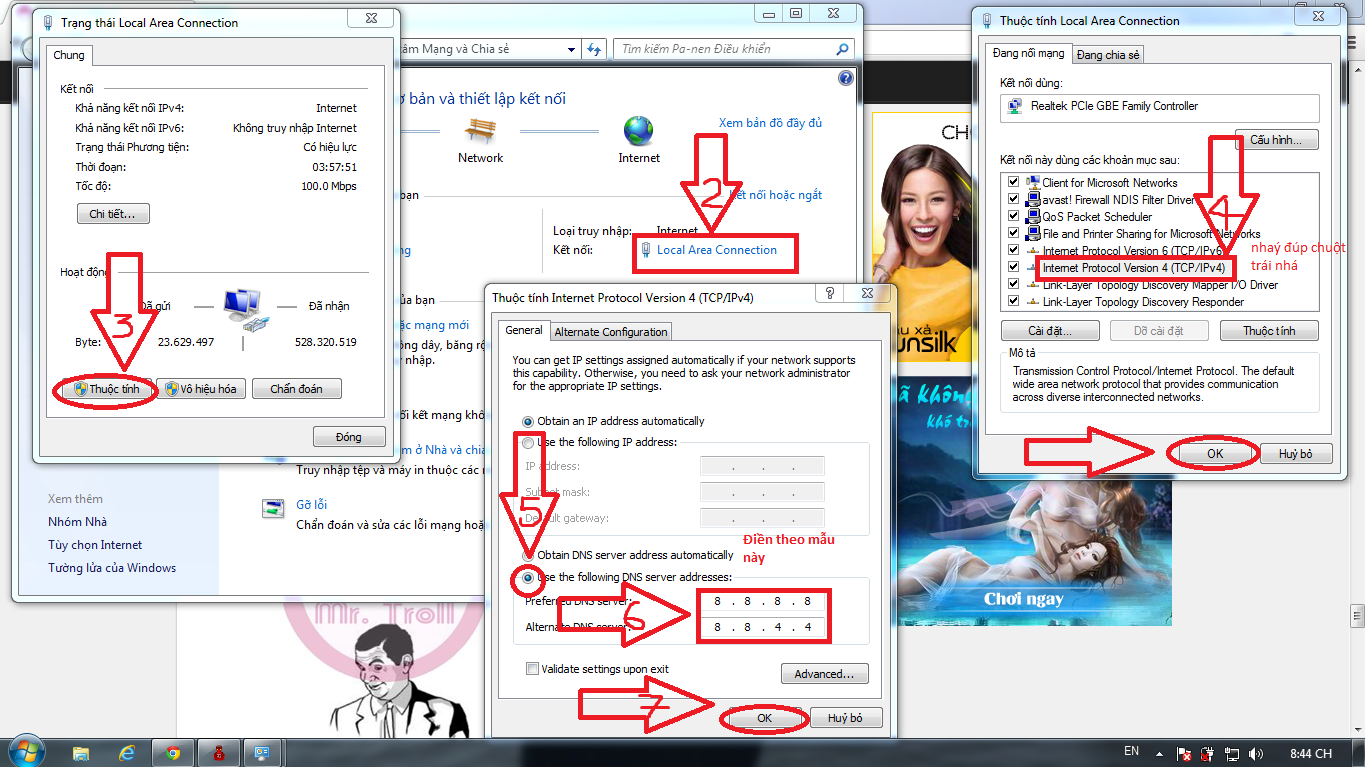Click the Realtek PCIe GBE adapter icon
This screenshot has width=1365, height=767.
click(1016, 106)
